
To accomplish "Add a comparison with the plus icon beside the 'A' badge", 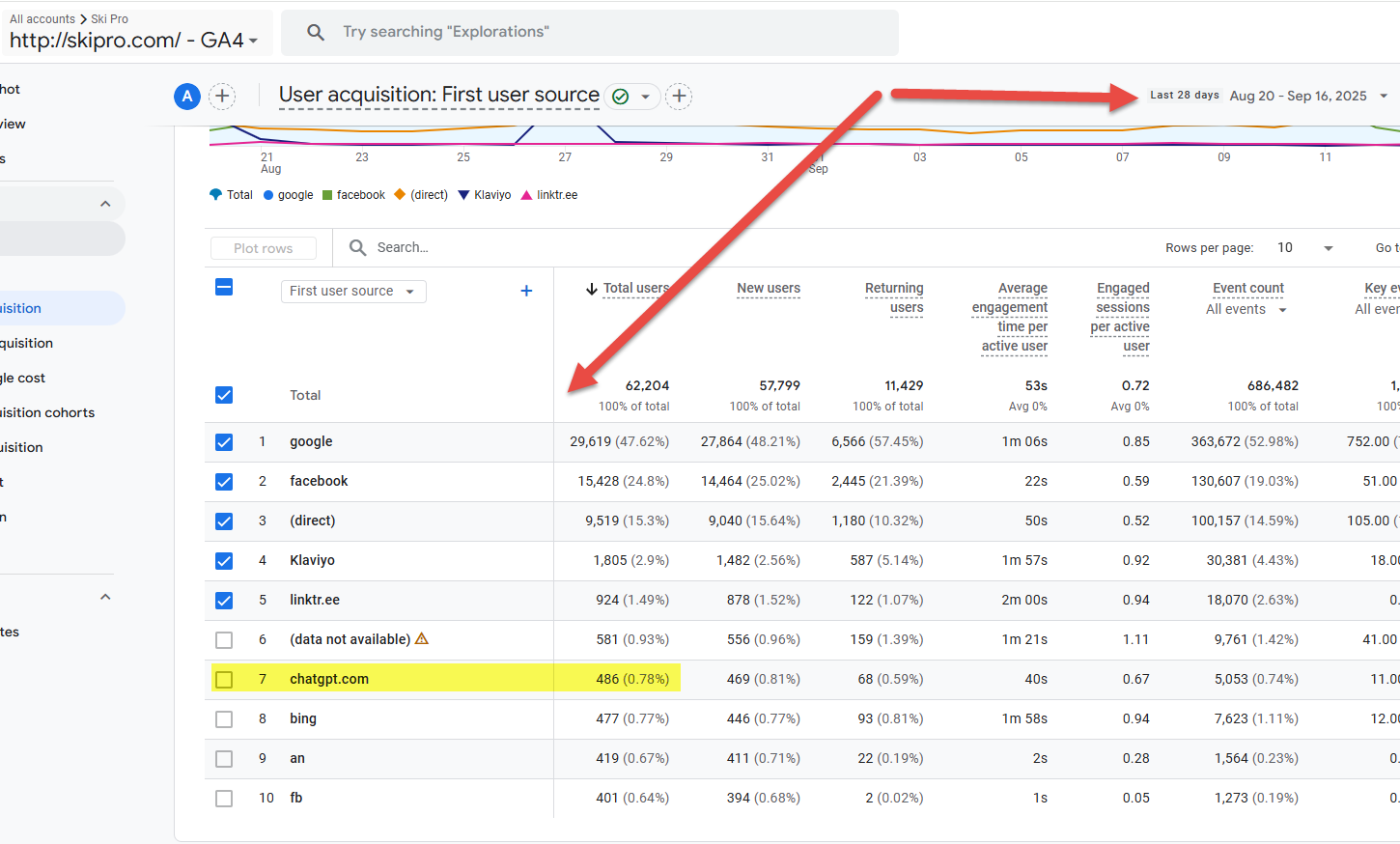I will (x=222, y=96).
